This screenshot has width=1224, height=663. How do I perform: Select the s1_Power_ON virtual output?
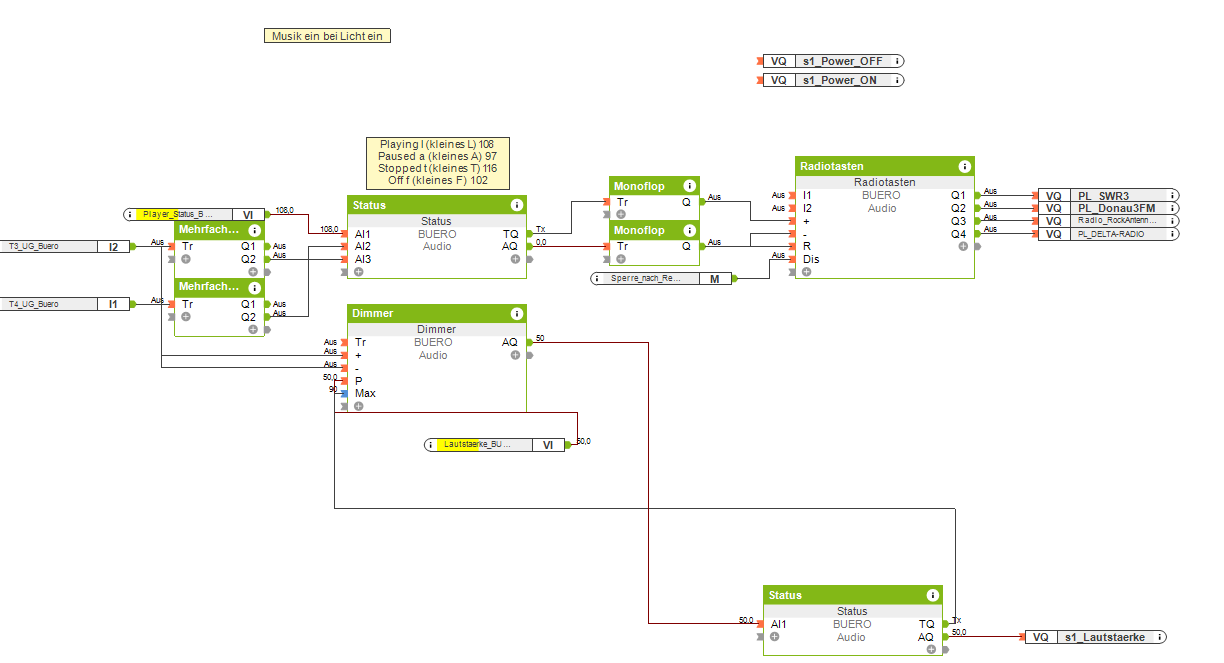coord(833,80)
